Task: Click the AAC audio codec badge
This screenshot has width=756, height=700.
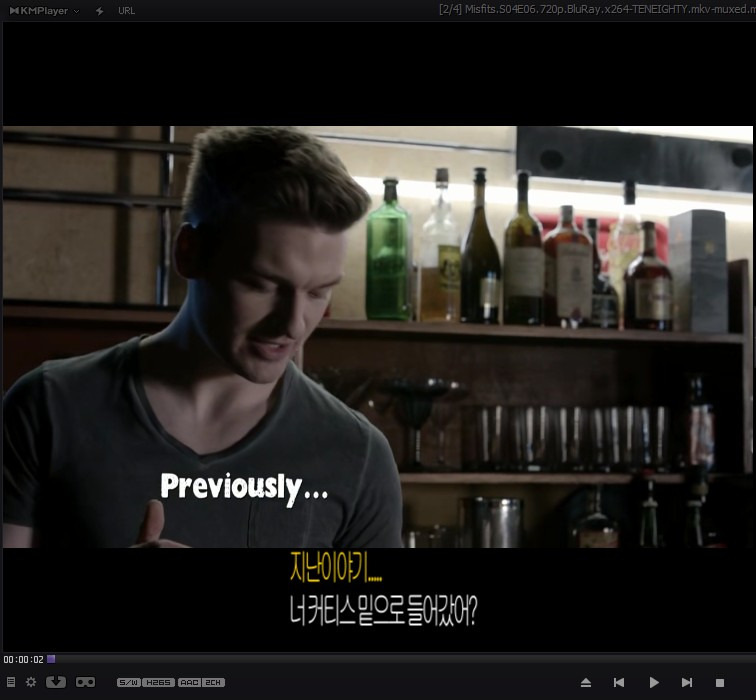Action: (x=189, y=682)
